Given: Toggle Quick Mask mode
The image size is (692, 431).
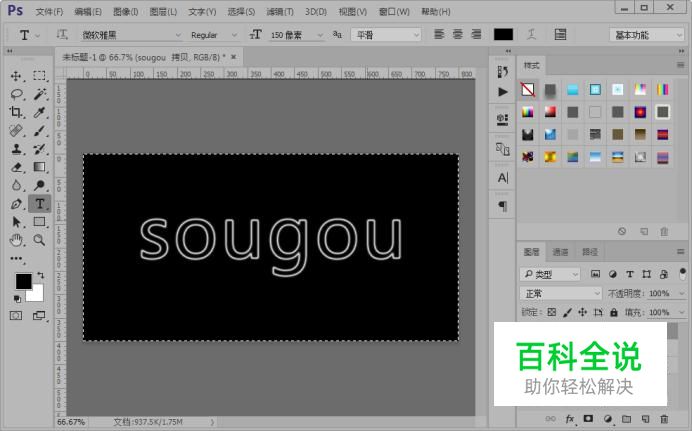Looking at the screenshot, I should point(16,315).
